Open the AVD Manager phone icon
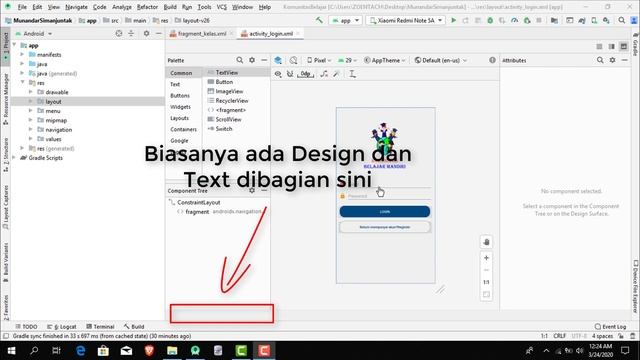The height and width of the screenshot is (360, 640). click(594, 20)
